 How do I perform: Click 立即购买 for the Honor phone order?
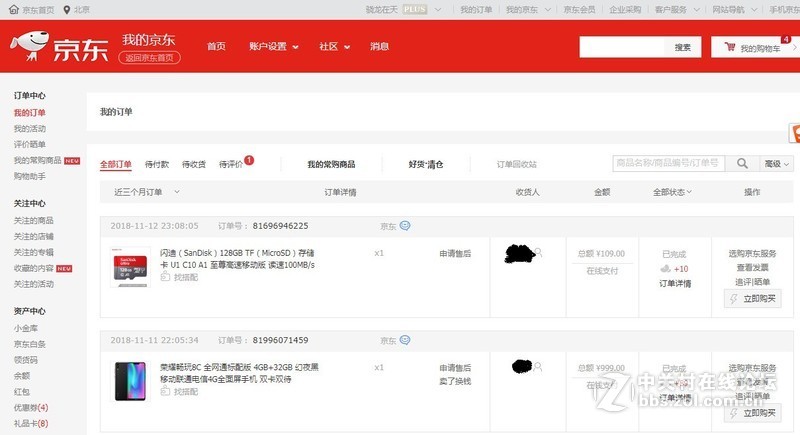pos(753,413)
